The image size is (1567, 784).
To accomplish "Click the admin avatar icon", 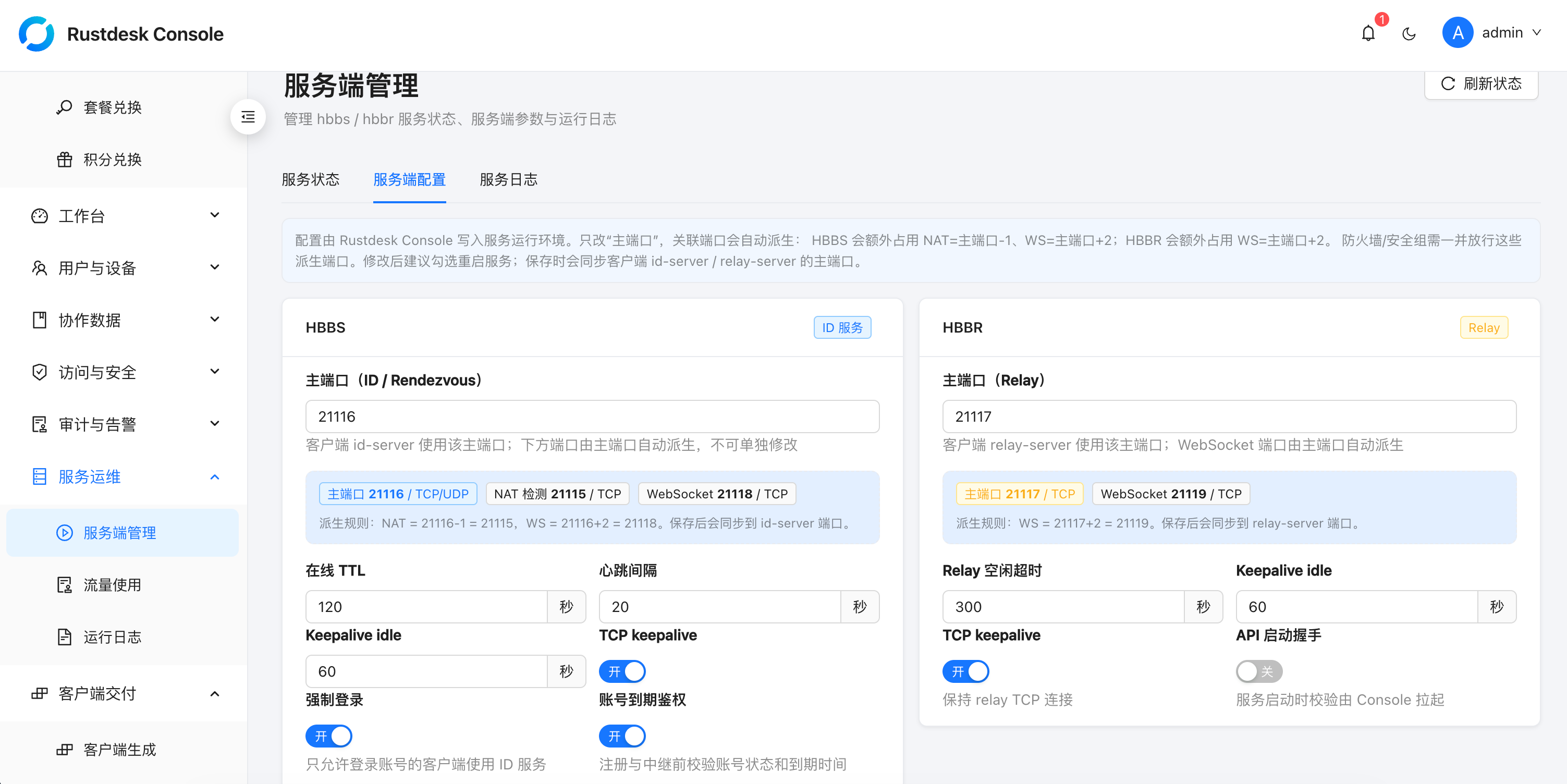I will pos(1458,33).
